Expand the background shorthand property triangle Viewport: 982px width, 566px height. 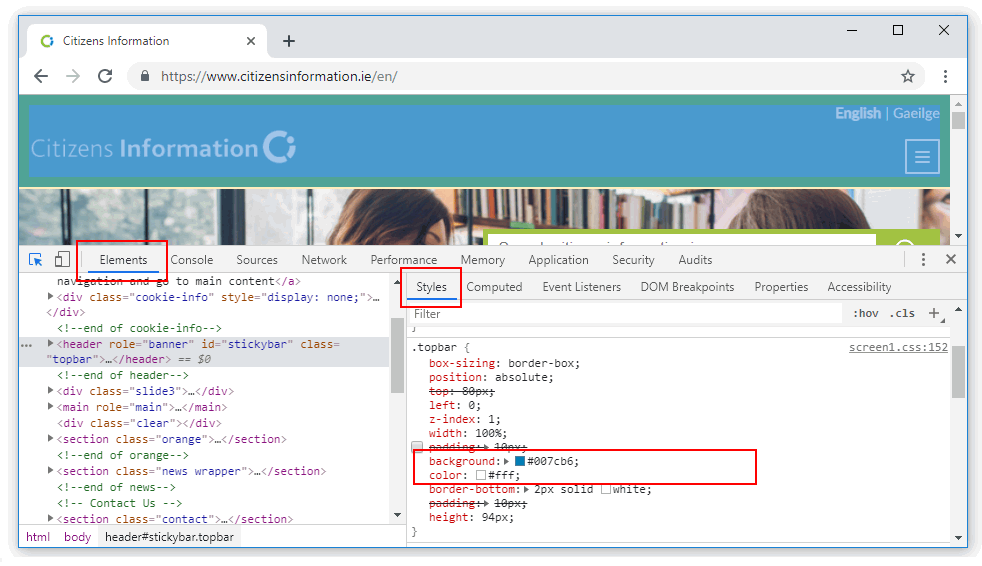pyautogui.click(x=506, y=461)
